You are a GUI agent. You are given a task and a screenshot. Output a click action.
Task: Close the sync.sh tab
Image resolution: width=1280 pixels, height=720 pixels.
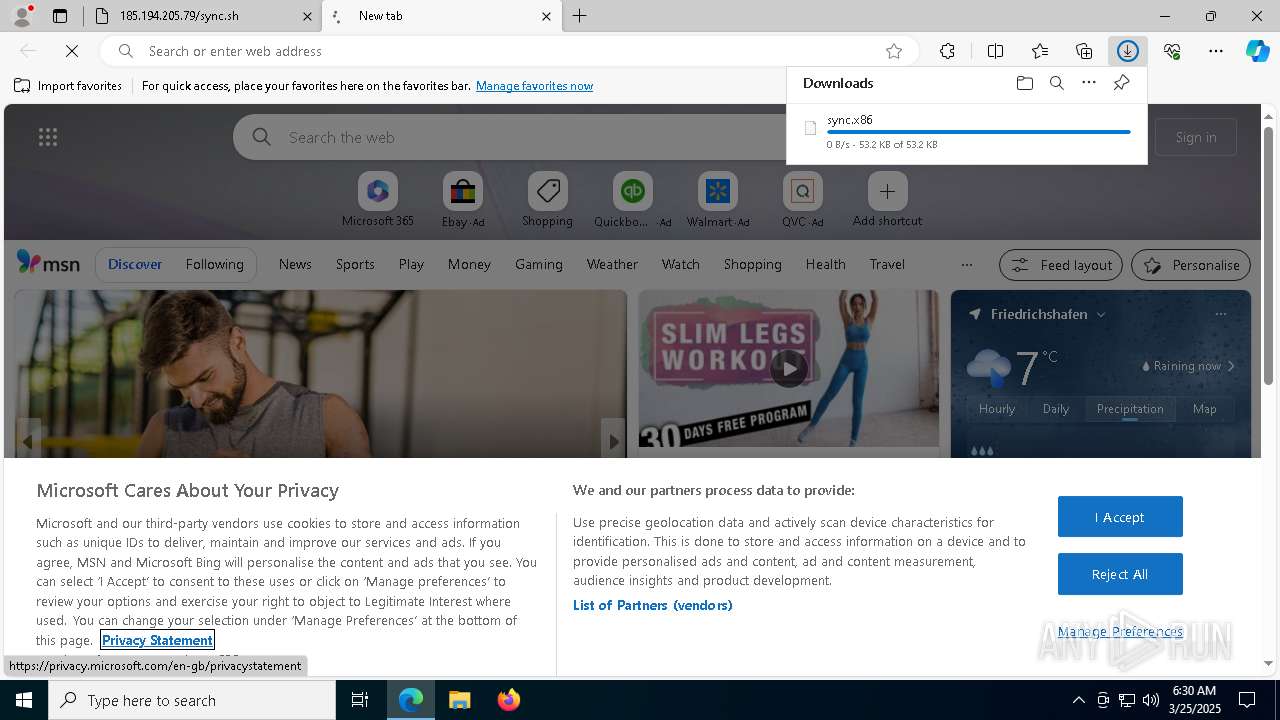308,16
